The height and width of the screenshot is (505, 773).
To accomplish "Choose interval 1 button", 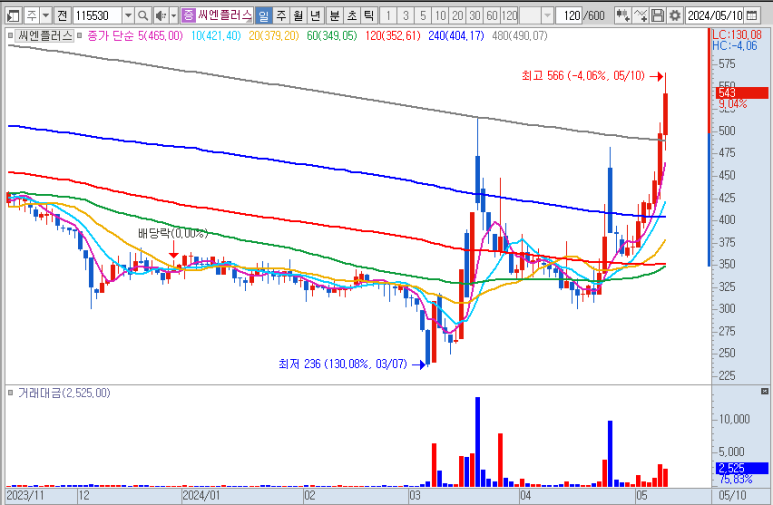I will click(388, 16).
